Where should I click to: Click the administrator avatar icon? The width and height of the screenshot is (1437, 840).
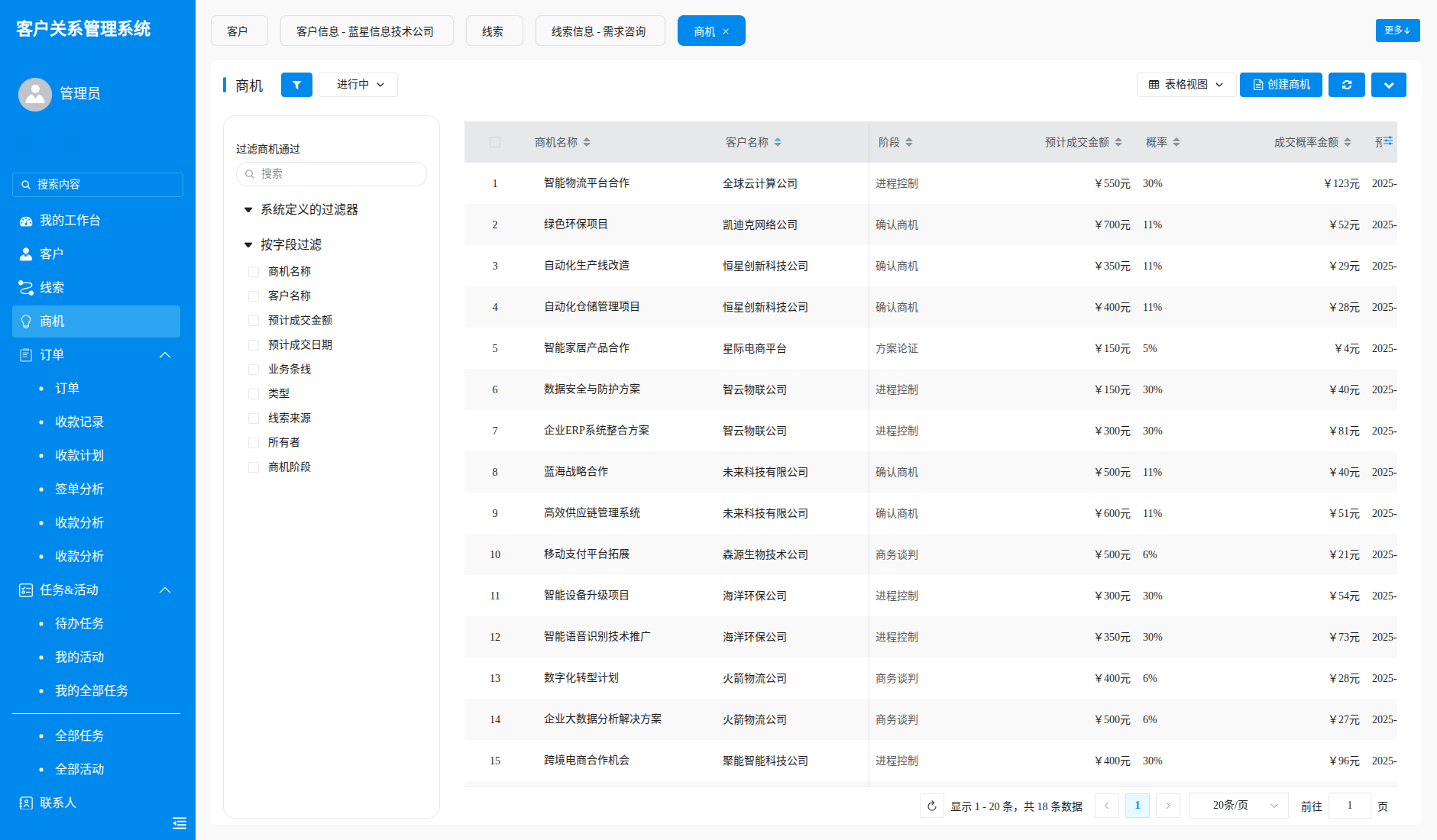(35, 94)
